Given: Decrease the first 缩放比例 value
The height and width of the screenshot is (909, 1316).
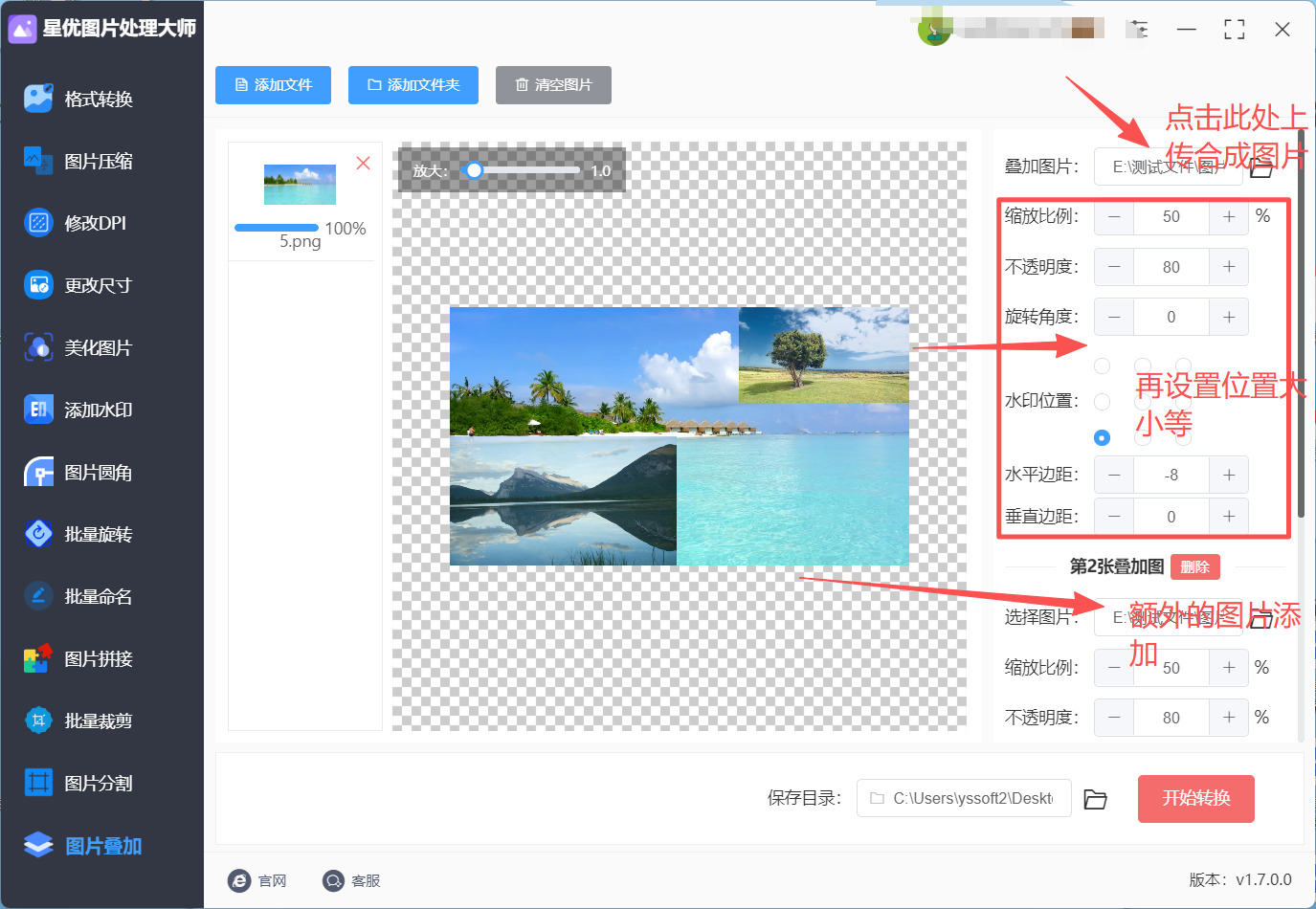Looking at the screenshot, I should pyautogui.click(x=1114, y=217).
